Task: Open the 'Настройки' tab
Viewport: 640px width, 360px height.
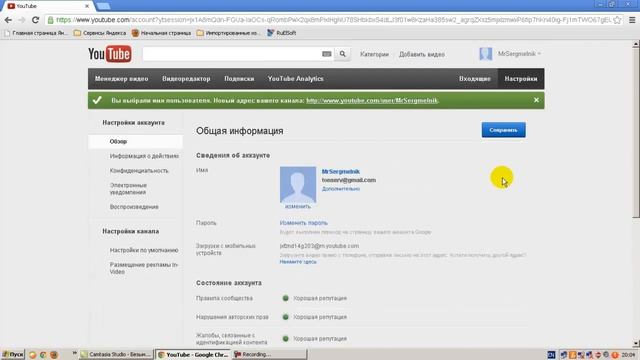Action: (x=521, y=78)
